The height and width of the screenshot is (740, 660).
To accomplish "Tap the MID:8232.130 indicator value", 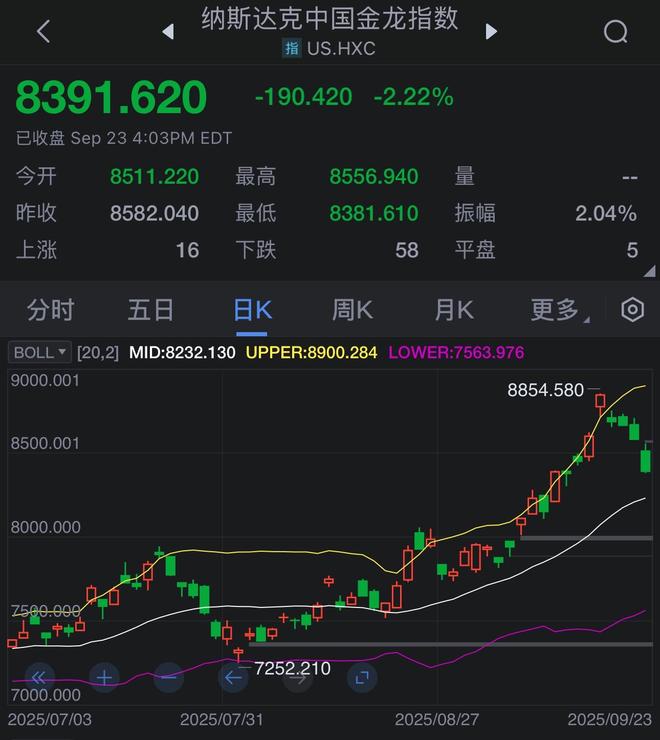I will pos(182,352).
